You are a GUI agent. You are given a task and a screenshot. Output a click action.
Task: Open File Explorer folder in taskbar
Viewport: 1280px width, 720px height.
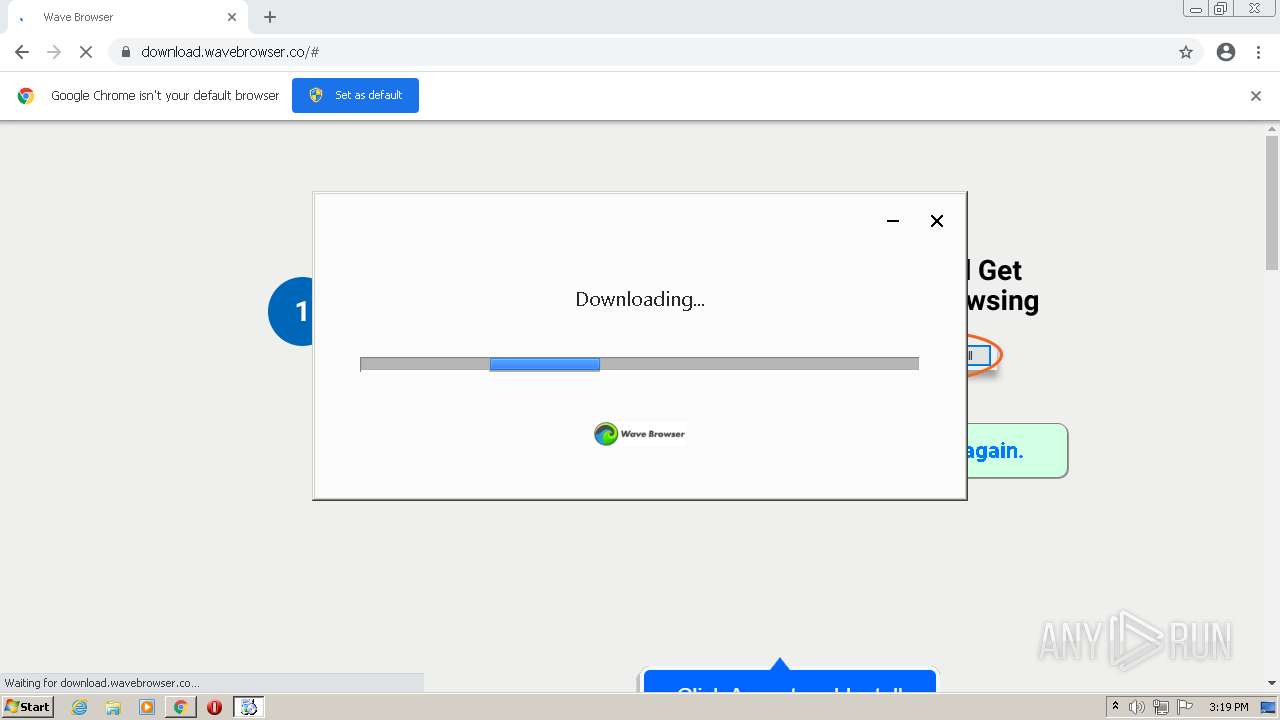(x=113, y=707)
